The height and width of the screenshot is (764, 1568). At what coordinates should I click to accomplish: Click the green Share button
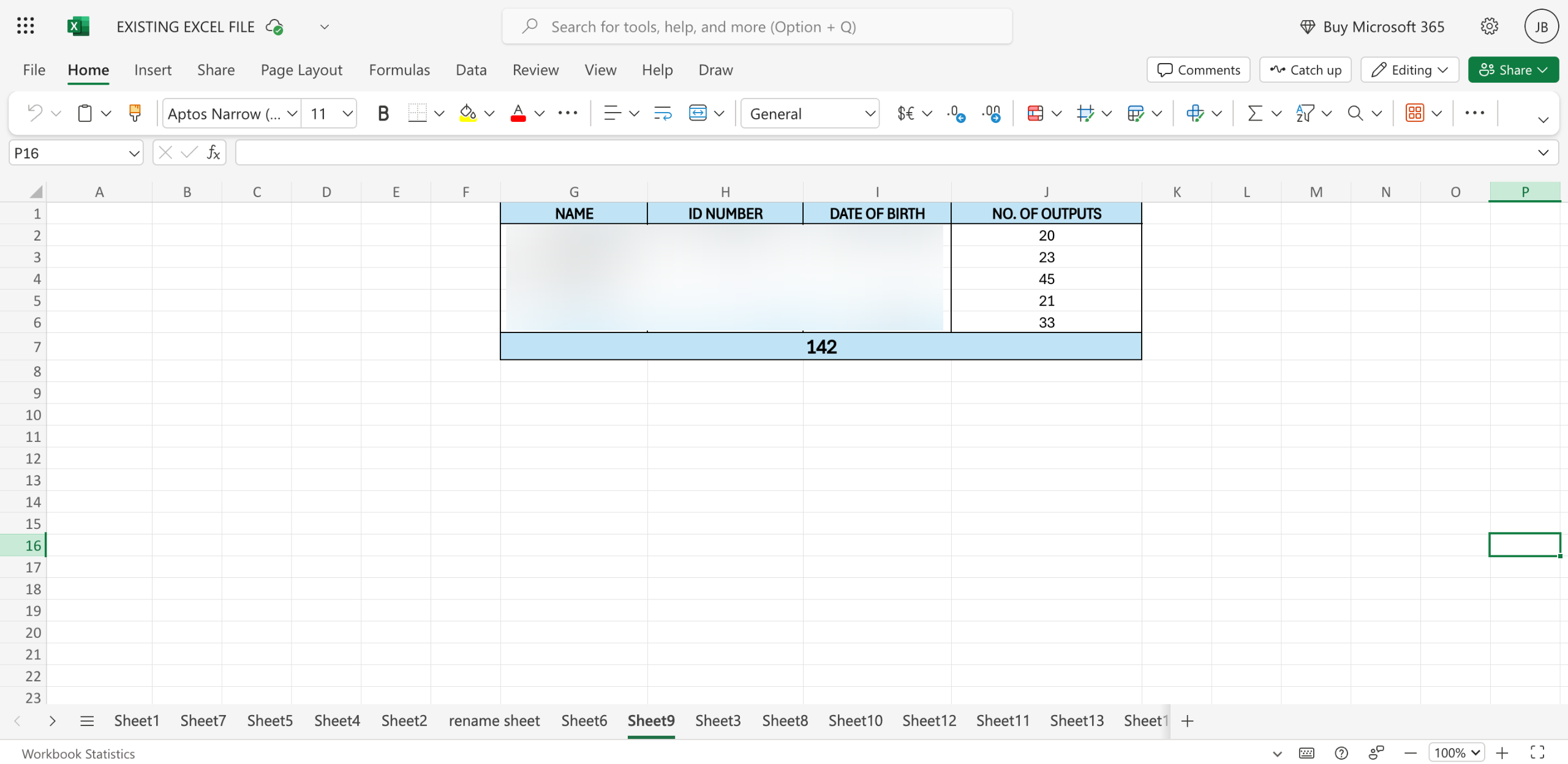click(1512, 70)
